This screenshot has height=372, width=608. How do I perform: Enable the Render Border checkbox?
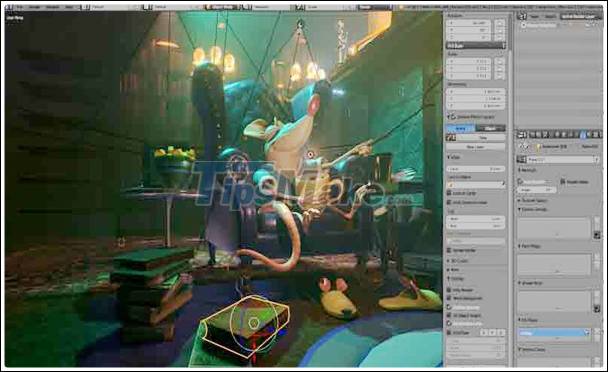[x=449, y=250]
